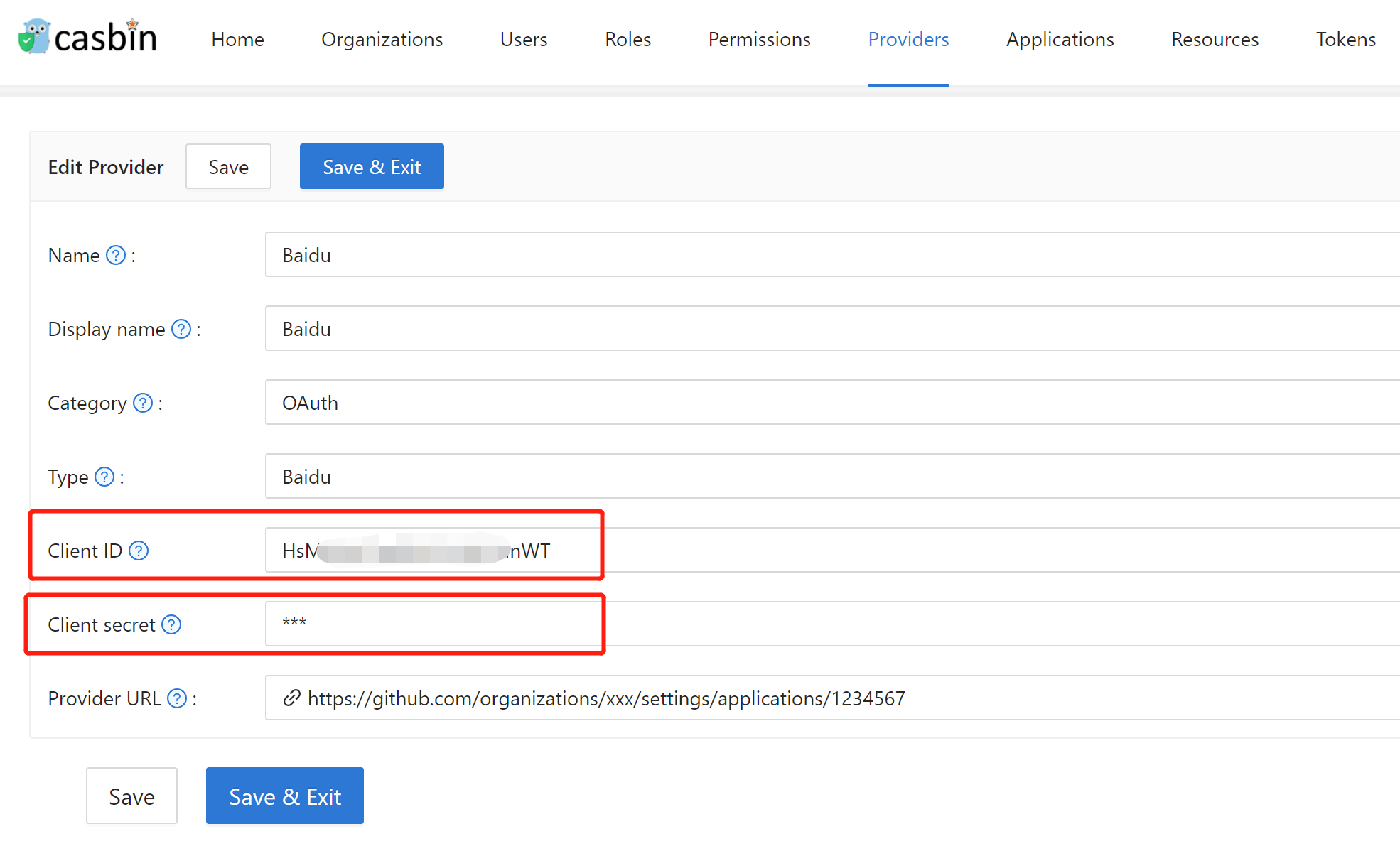Screen dimensions: 1400x856
Task: Open the Organizations page
Action: click(382, 40)
